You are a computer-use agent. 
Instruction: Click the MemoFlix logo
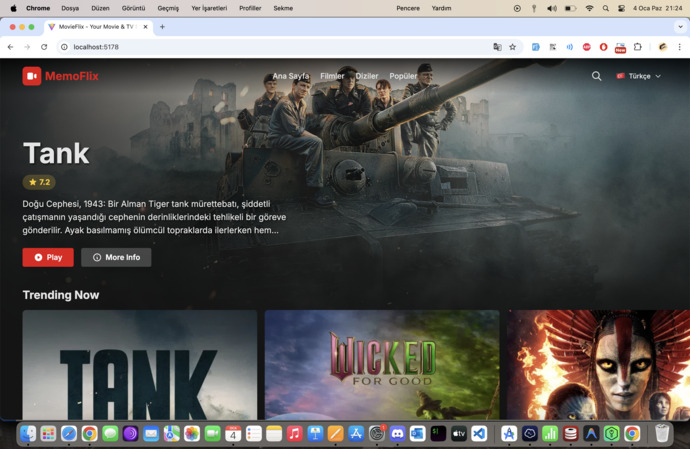(x=61, y=76)
